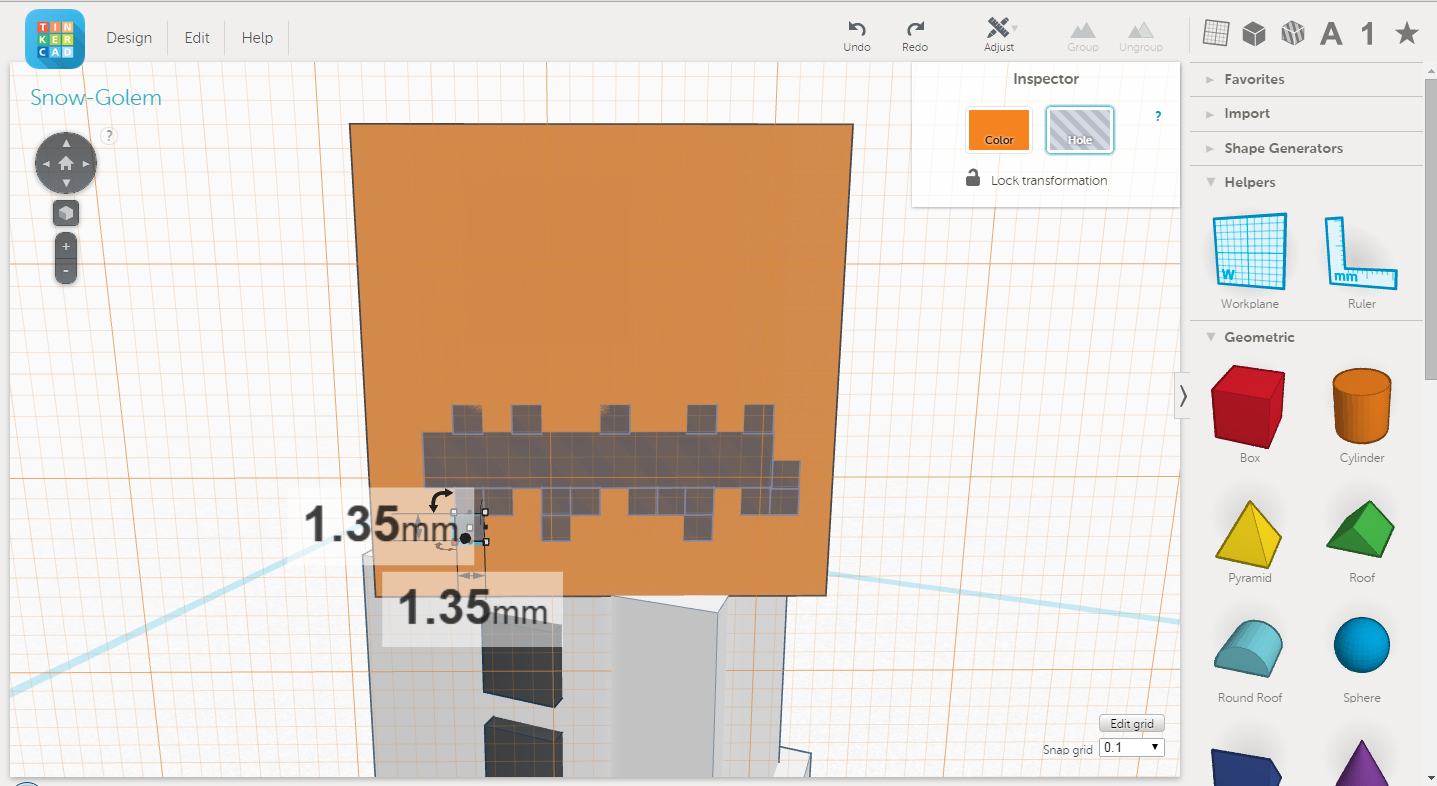Select the Workplane helper
Viewport: 1437px width, 786px height.
pos(1249,260)
